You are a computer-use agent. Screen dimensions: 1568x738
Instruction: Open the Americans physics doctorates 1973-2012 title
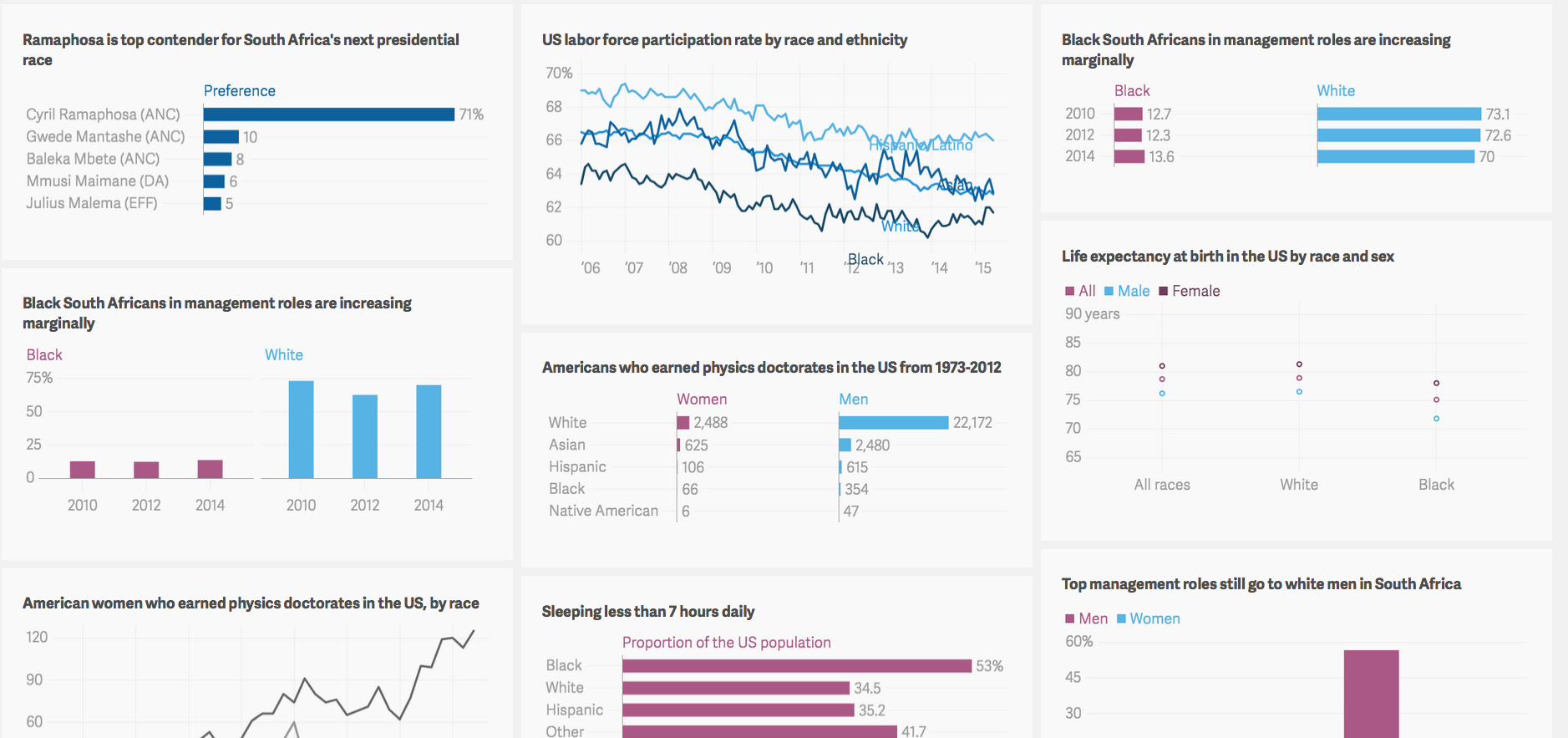771,367
